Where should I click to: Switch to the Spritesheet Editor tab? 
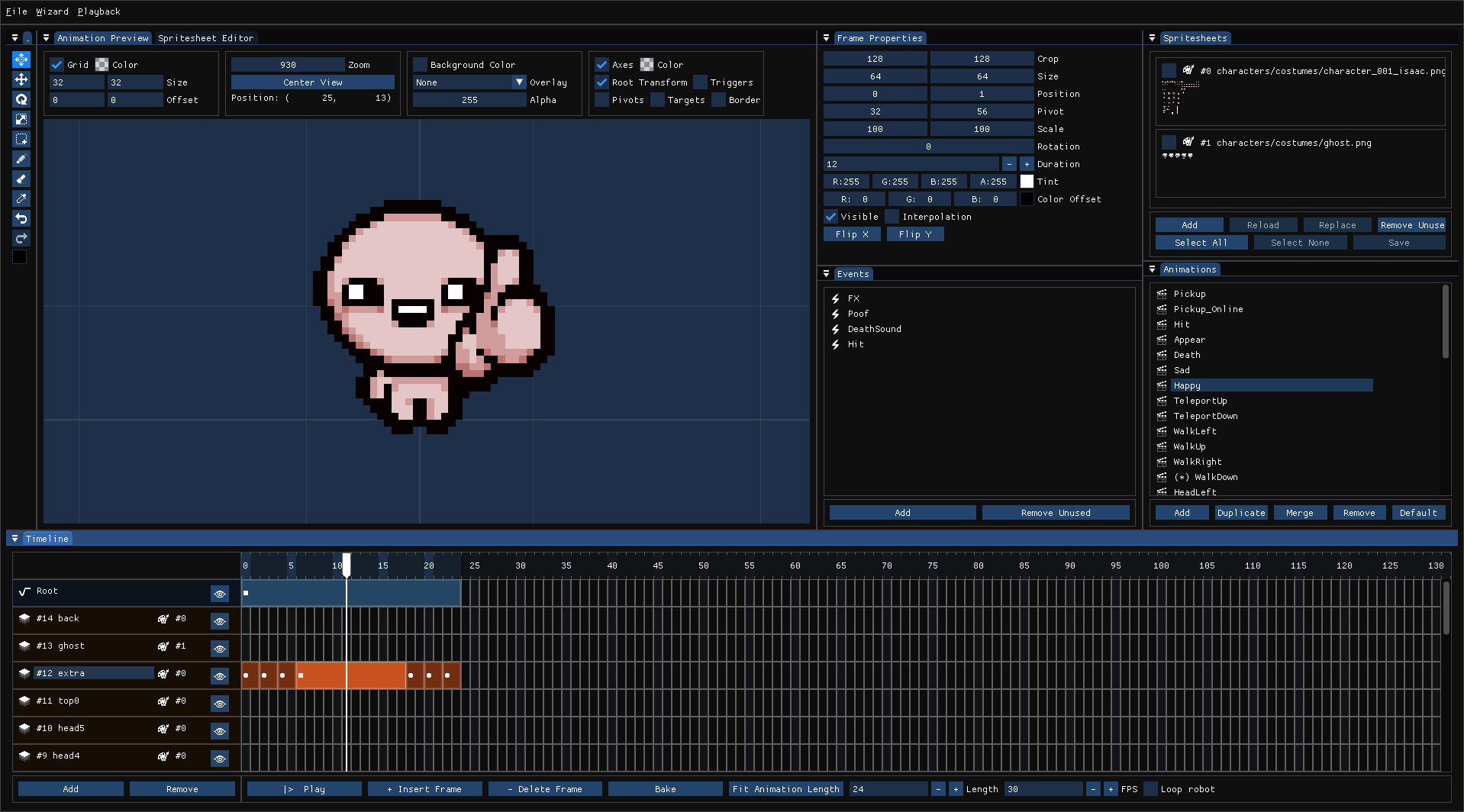(205, 38)
